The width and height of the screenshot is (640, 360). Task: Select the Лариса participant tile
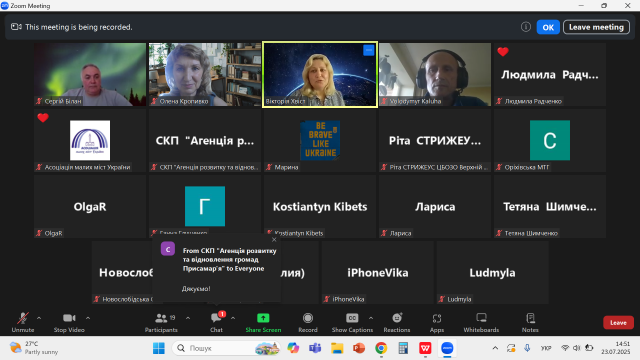[435, 207]
